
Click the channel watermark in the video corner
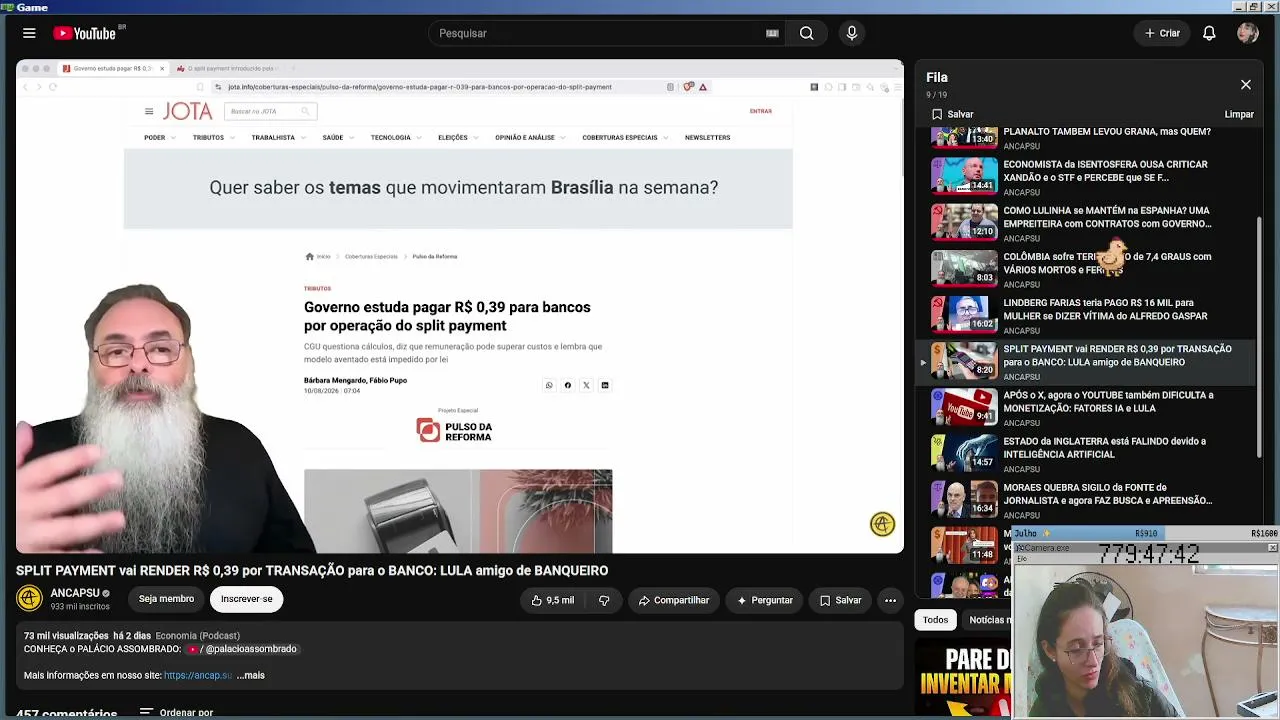(x=882, y=524)
